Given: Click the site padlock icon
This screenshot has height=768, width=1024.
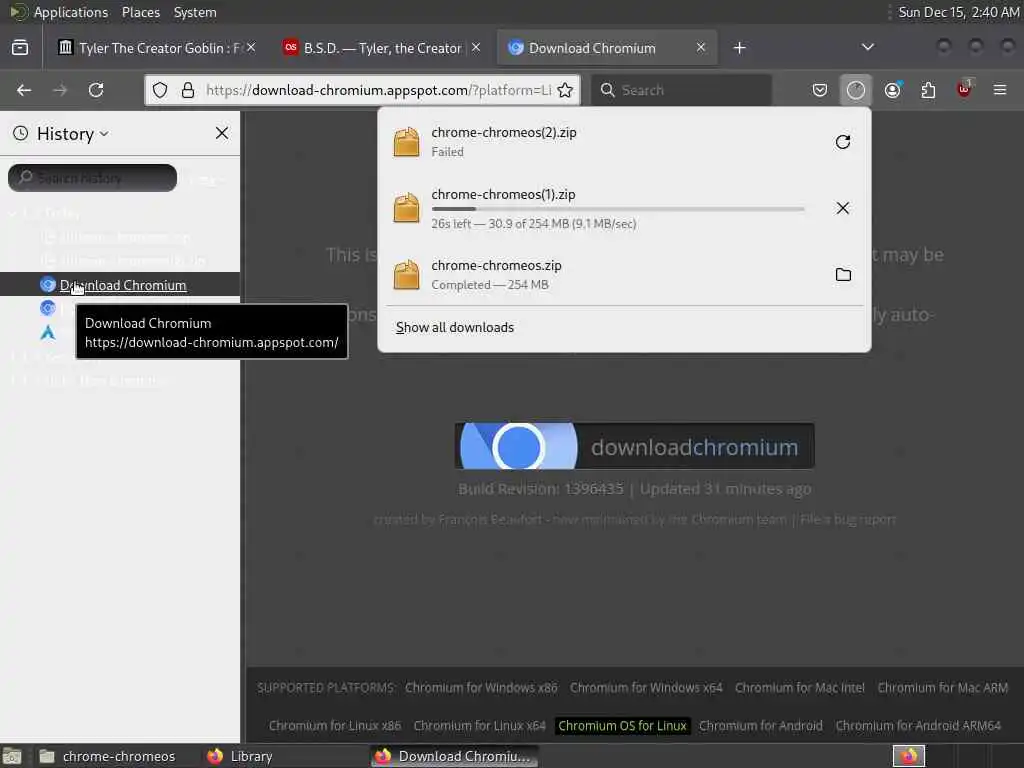Looking at the screenshot, I should [x=188, y=90].
